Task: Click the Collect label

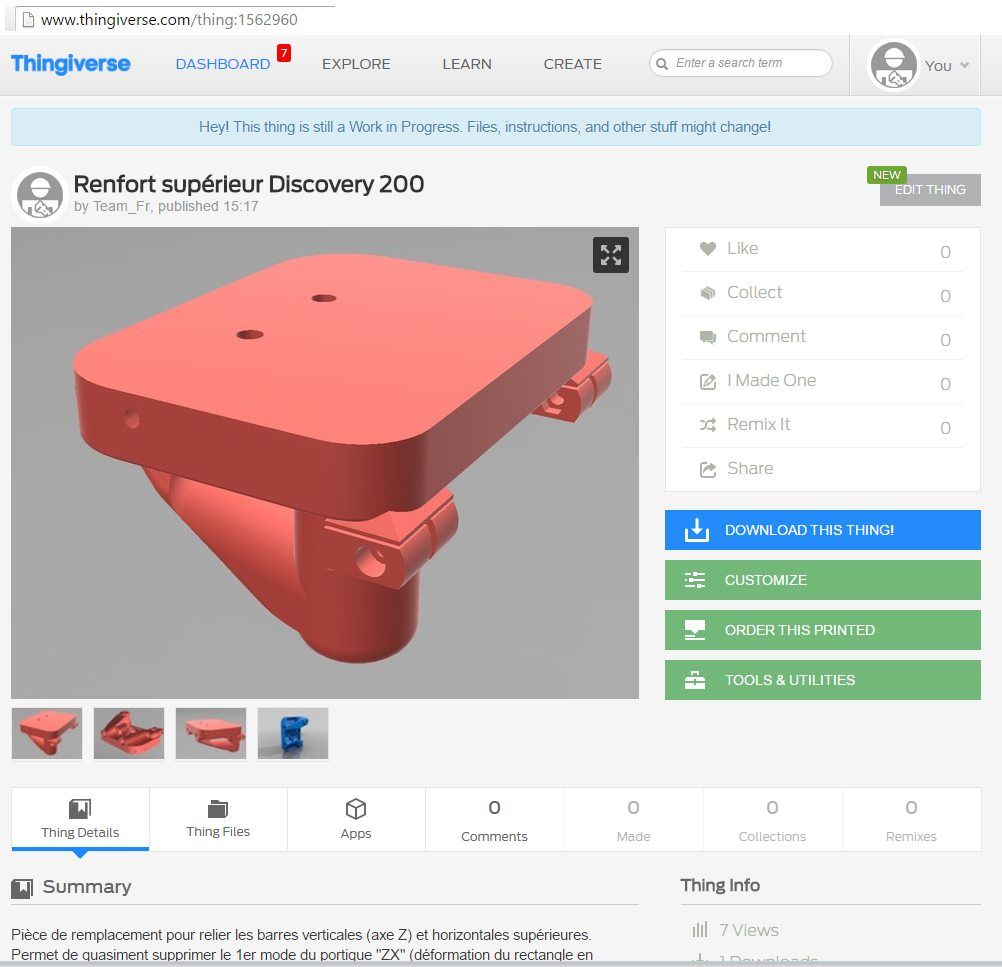Action: [x=754, y=293]
